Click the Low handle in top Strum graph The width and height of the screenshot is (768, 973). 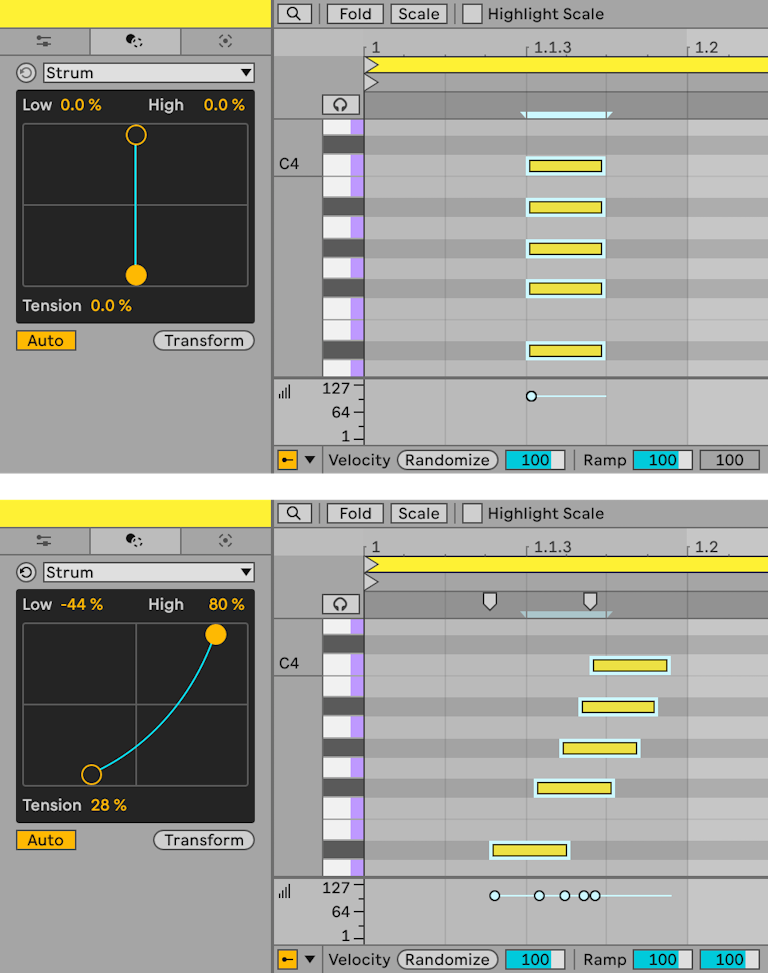pos(136,275)
